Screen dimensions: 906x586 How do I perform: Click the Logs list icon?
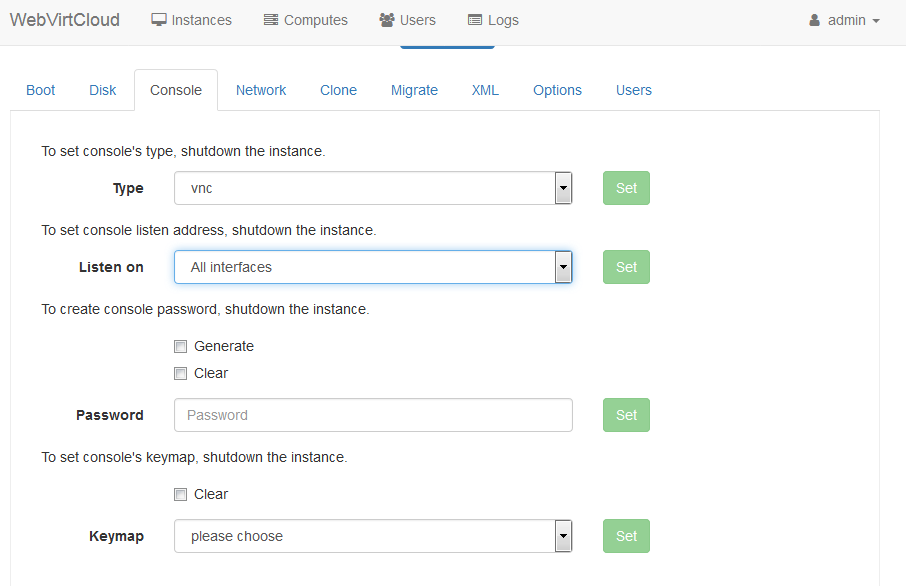pyautogui.click(x=475, y=20)
